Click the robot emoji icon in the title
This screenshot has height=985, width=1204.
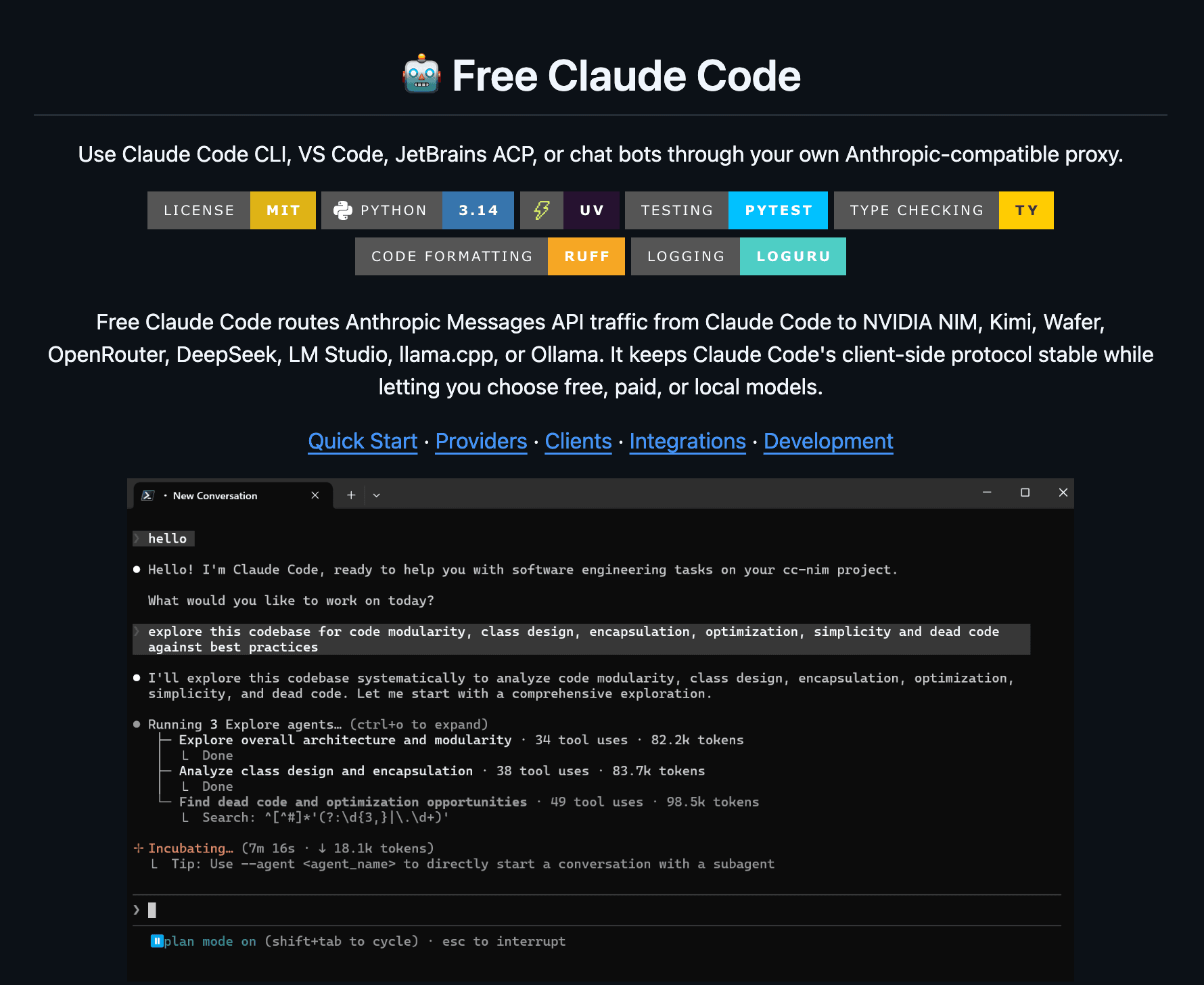(x=421, y=74)
